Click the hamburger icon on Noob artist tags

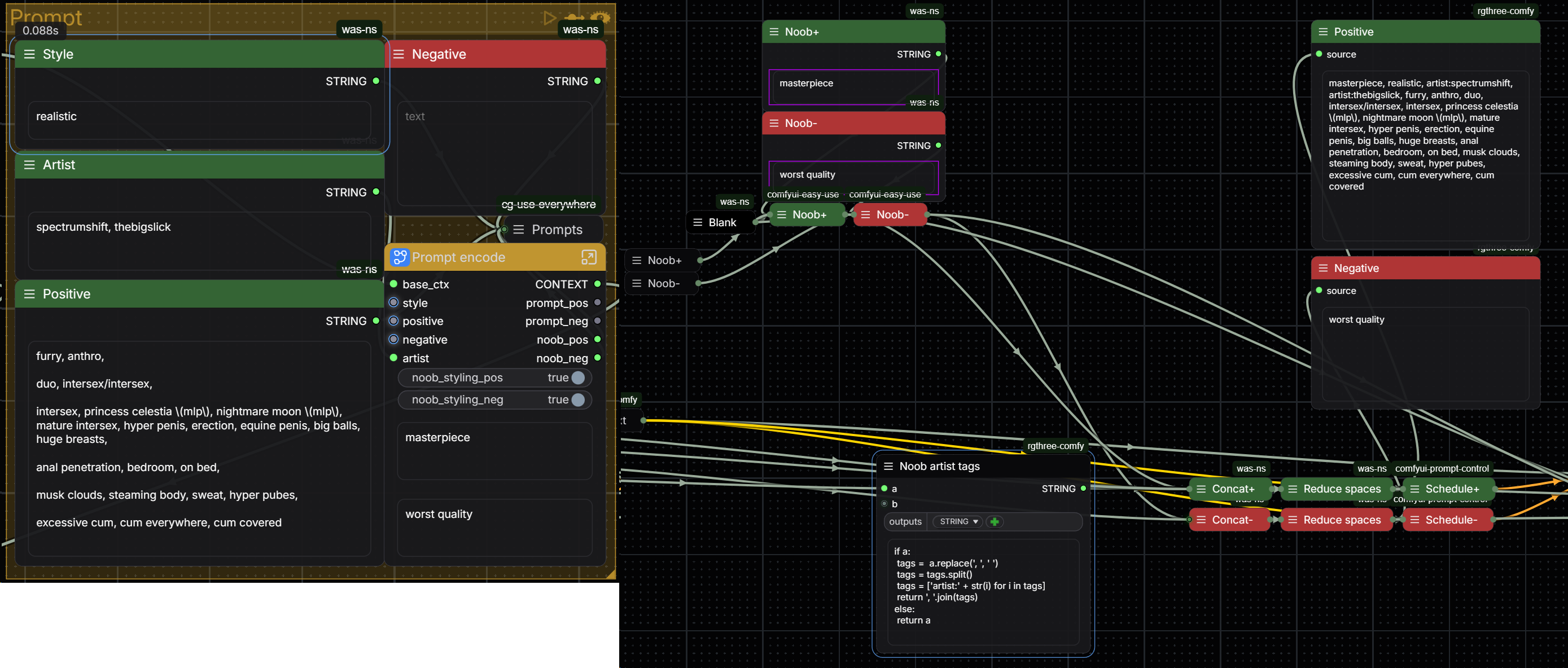[x=888, y=466]
